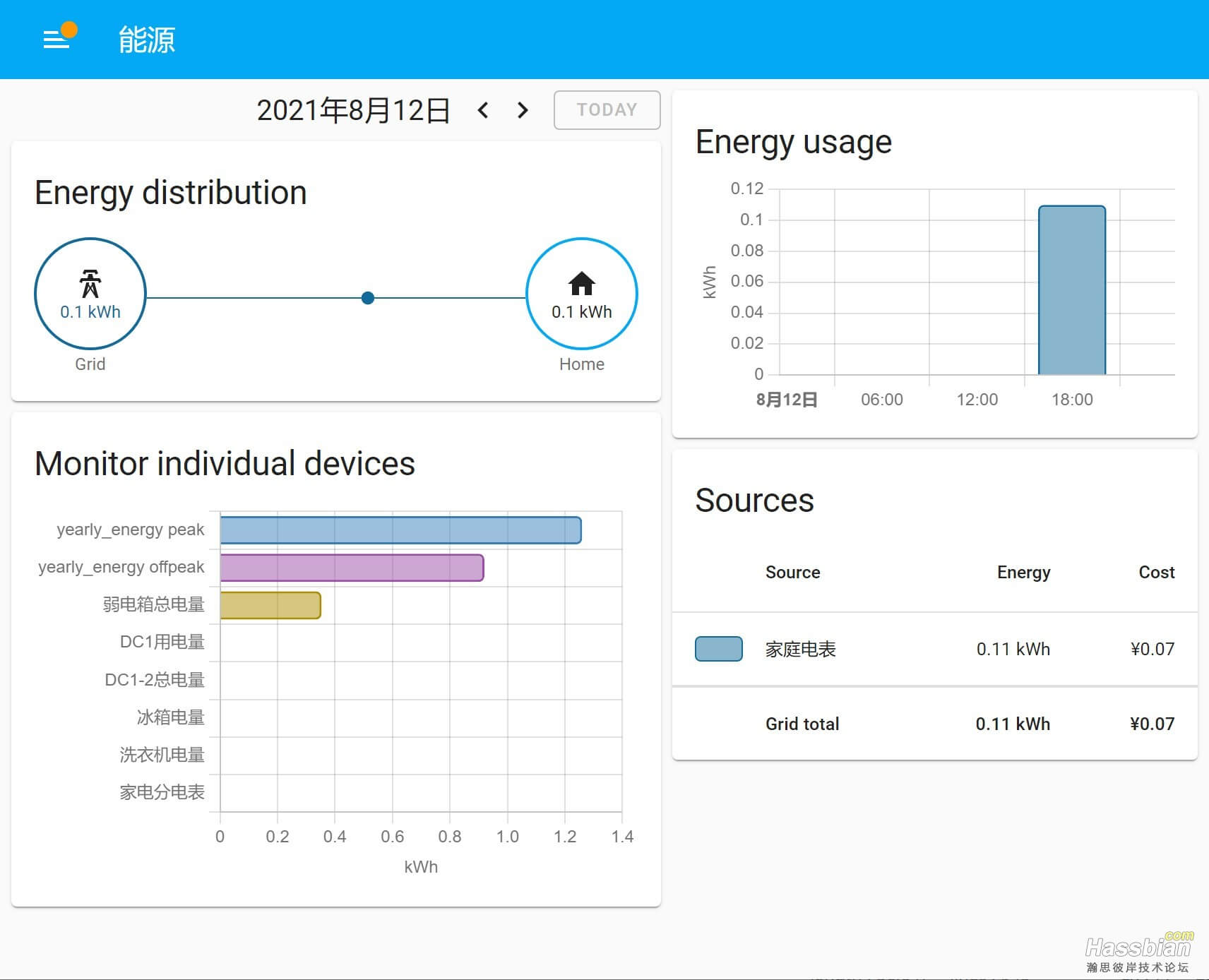Click the 06:00 axis label
Screen dimensions: 1209x980
pyautogui.click(x=882, y=400)
